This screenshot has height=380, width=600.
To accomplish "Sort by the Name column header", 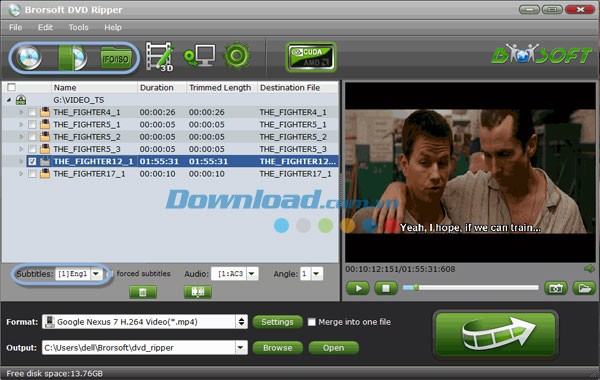I will coord(94,88).
